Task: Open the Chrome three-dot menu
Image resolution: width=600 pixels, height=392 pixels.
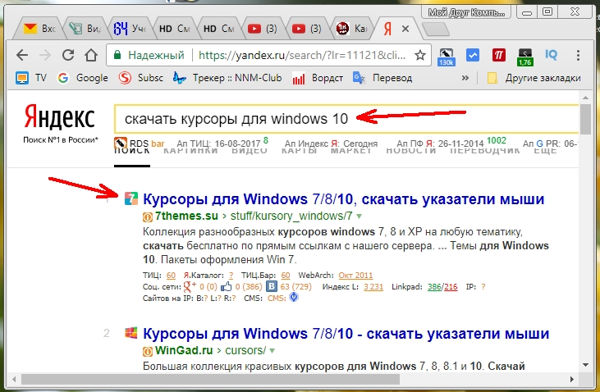Action: 578,56
